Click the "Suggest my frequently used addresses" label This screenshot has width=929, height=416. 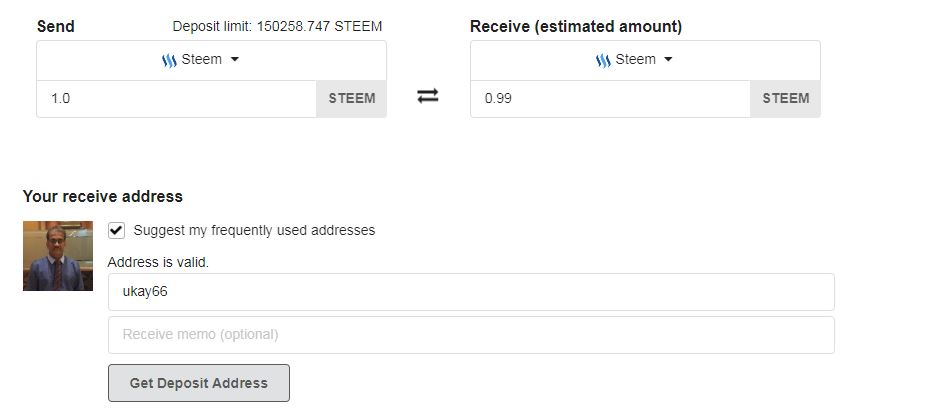tap(254, 230)
